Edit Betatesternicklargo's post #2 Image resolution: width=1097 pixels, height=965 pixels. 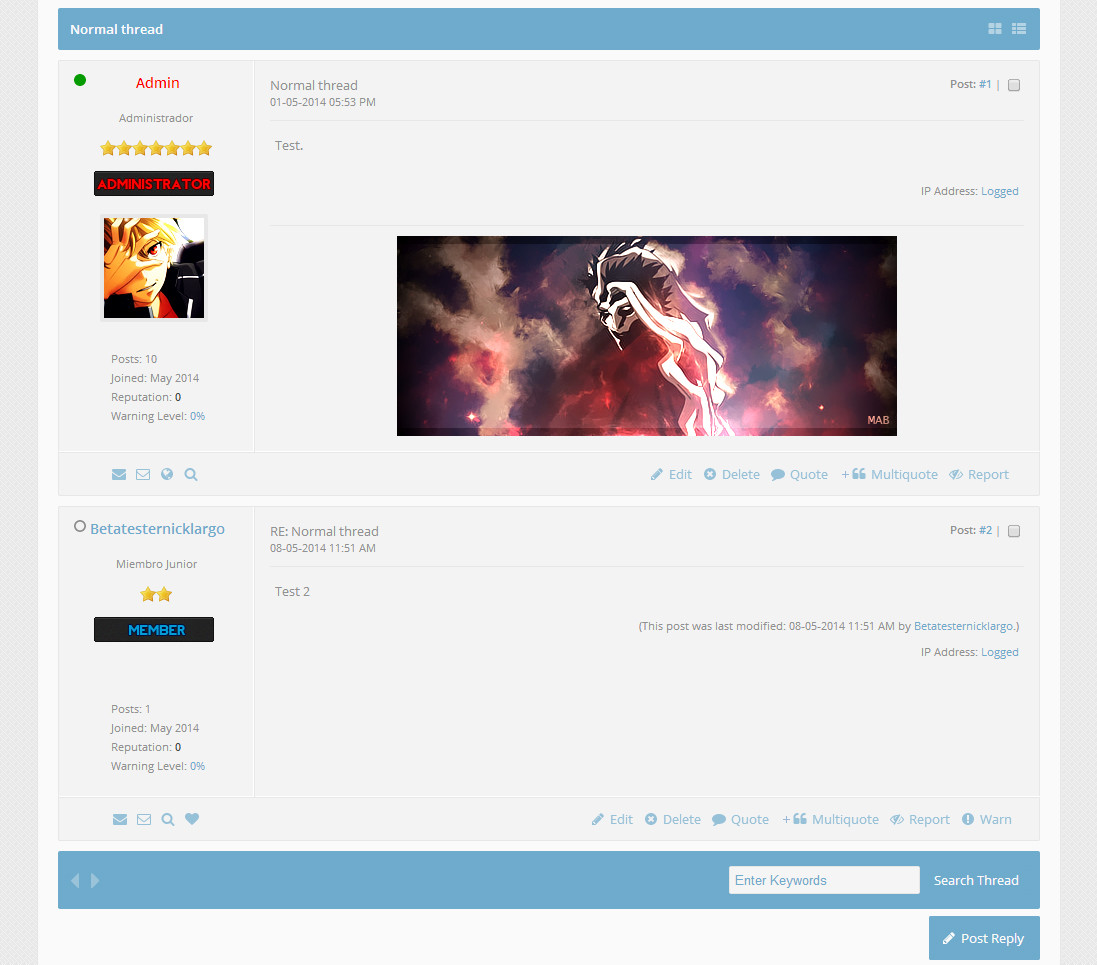point(612,819)
